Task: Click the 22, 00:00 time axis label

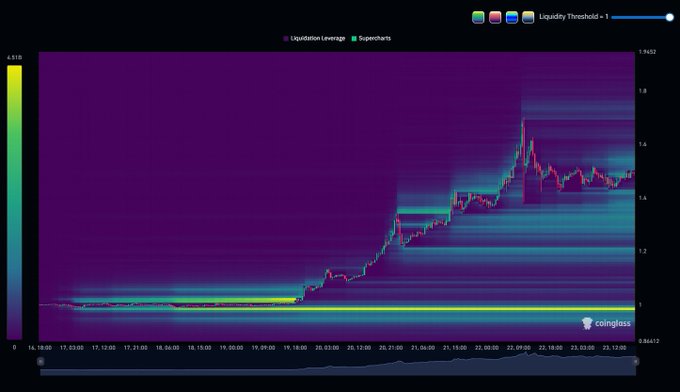Action: tap(487, 348)
